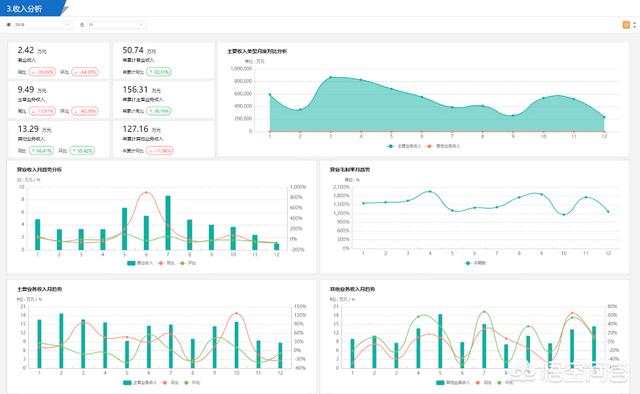The height and width of the screenshot is (394, 640).
Task: Click the orange settings icon at top right
Action: point(626,25)
